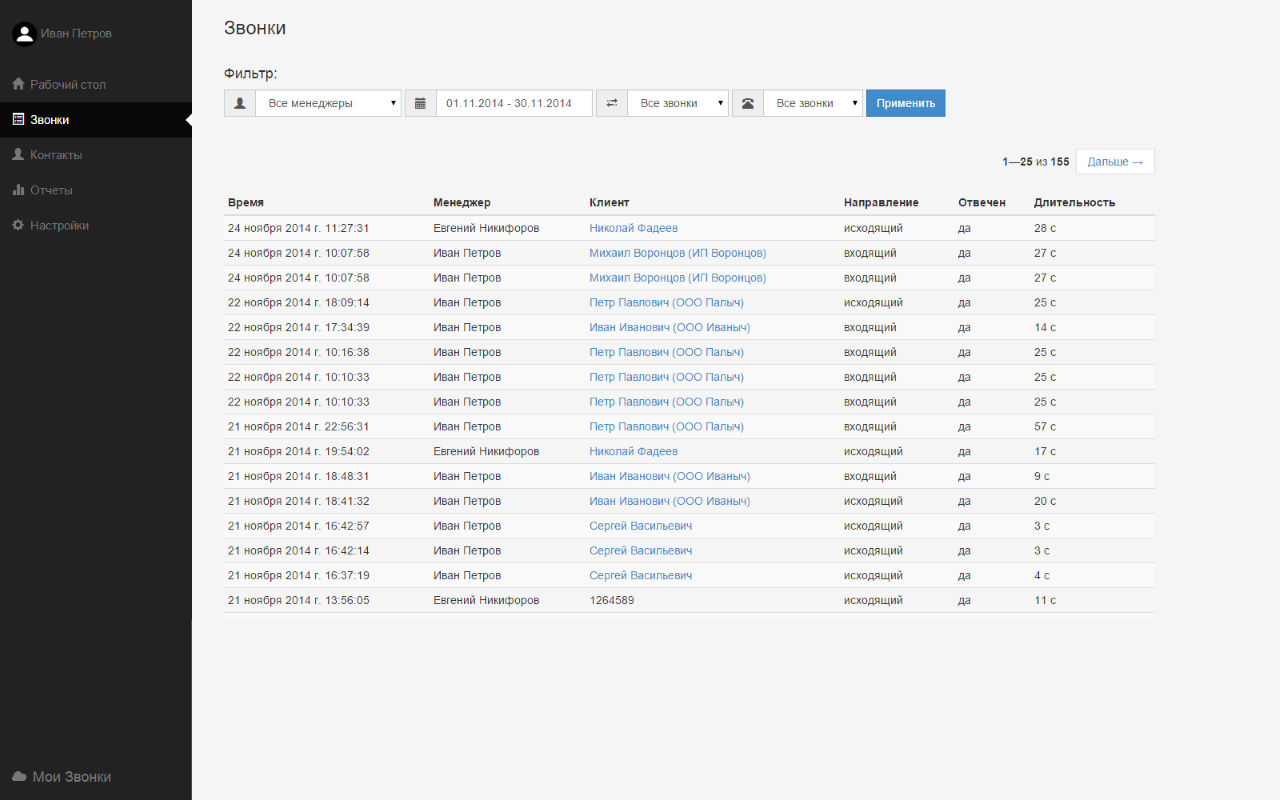Open Сергей Васильевич link in the 16:42:14 row
Screen dimensions: 1280x800
click(x=640, y=551)
